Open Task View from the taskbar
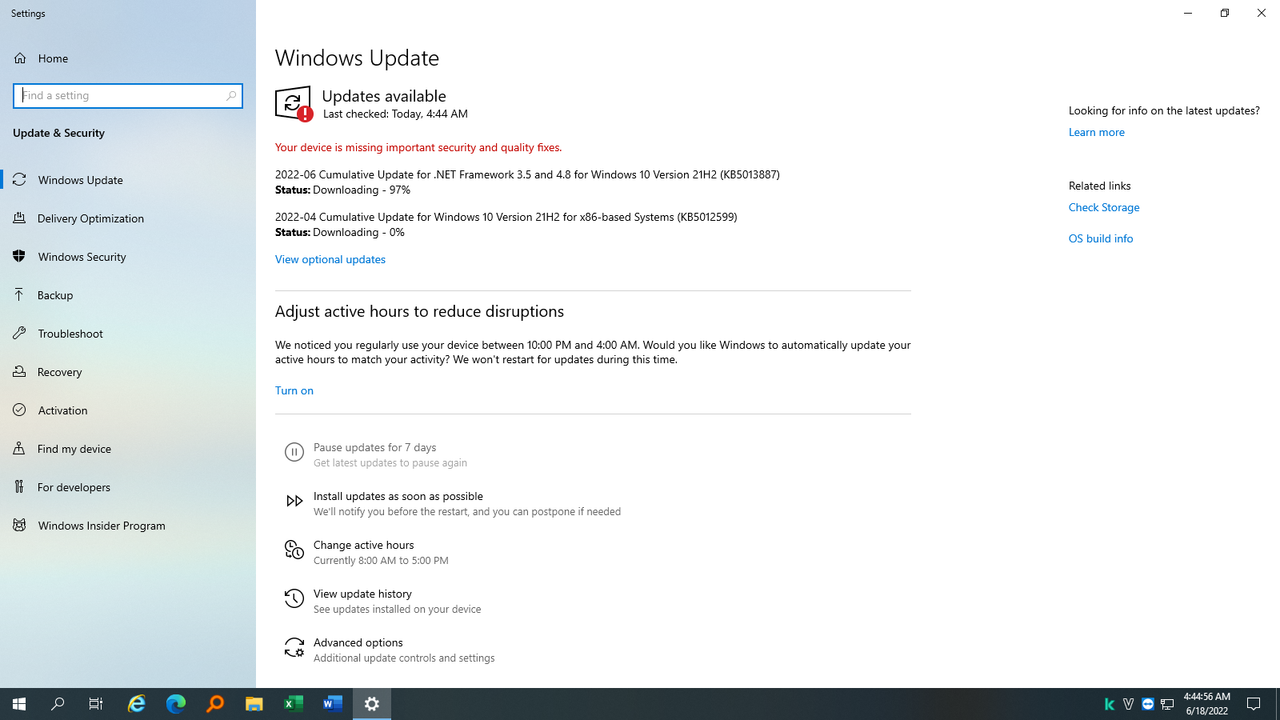The height and width of the screenshot is (720, 1280). [96, 704]
